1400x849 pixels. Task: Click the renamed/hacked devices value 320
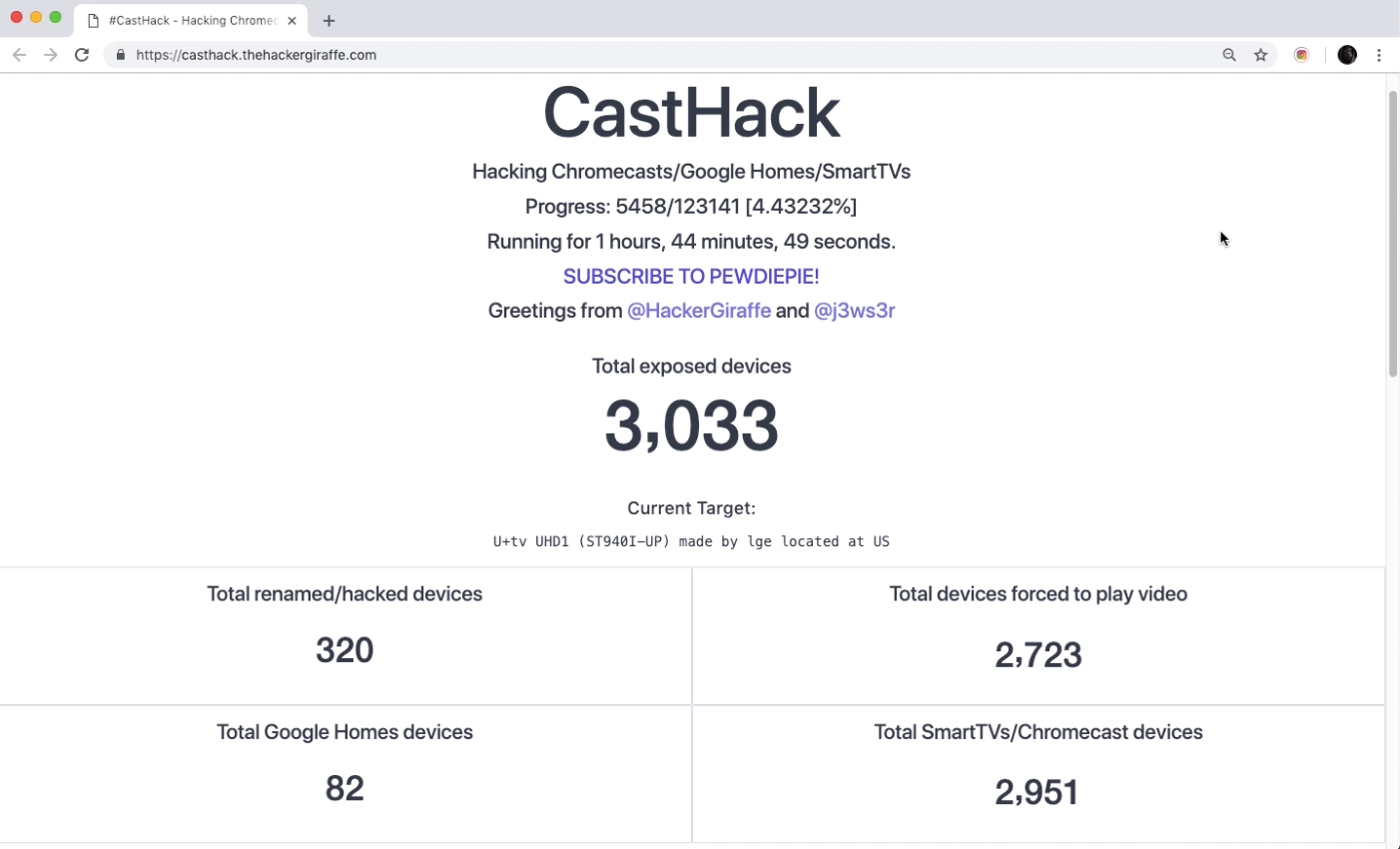click(345, 650)
